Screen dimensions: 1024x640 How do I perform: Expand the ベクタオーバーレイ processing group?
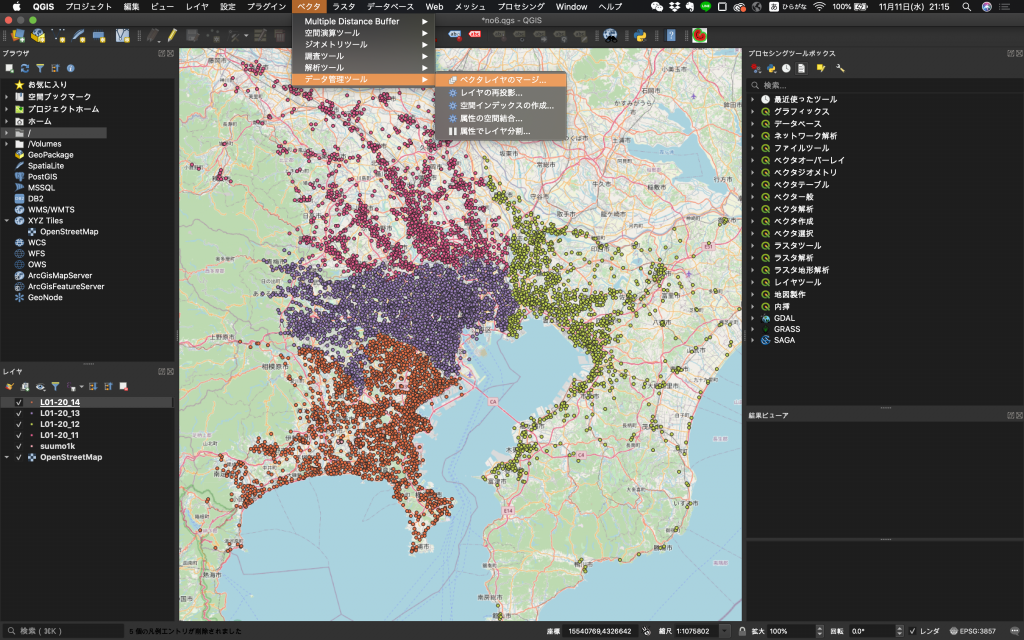pyautogui.click(x=753, y=160)
